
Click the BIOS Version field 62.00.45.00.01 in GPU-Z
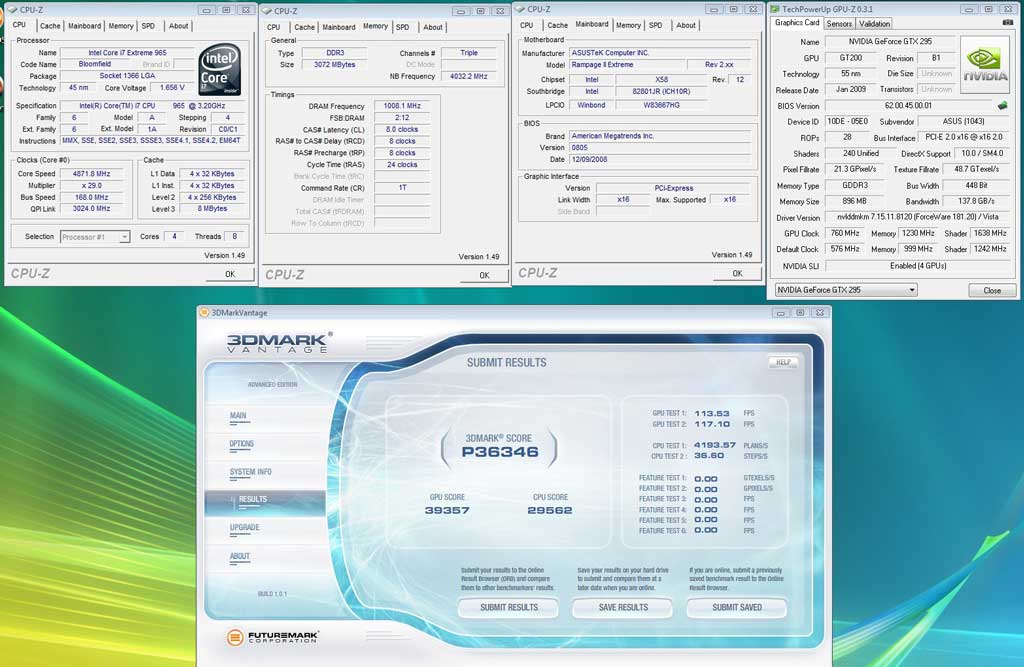pyautogui.click(x=908, y=106)
